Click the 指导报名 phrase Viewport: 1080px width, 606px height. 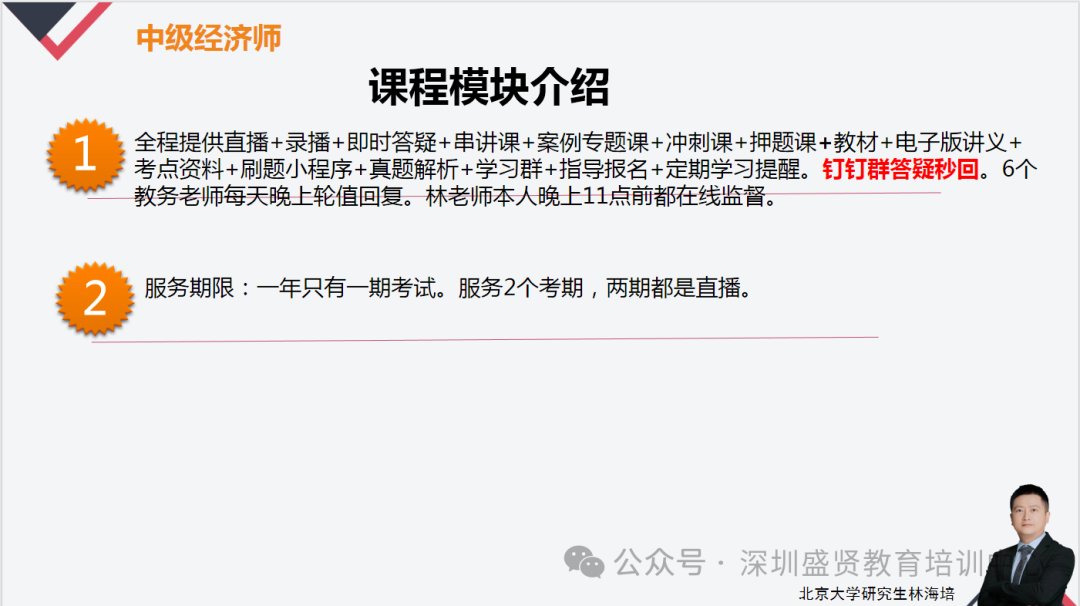[603, 169]
